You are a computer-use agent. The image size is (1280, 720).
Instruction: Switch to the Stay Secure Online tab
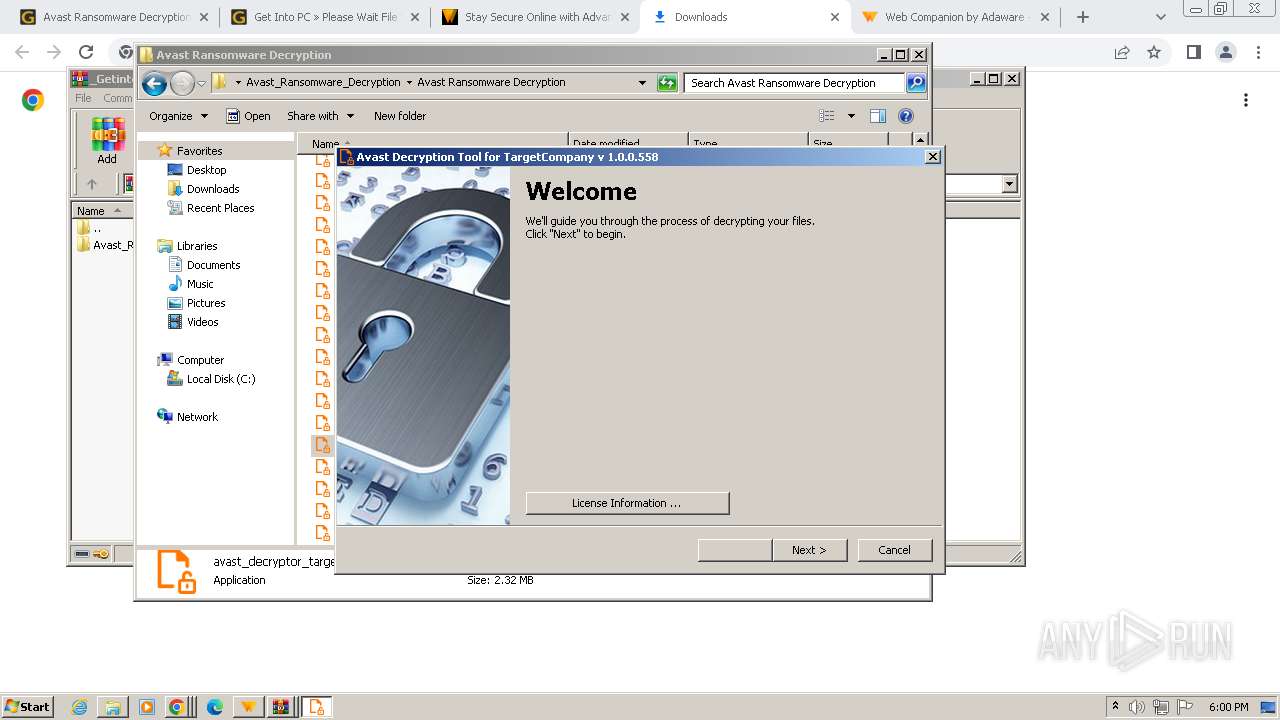click(537, 17)
